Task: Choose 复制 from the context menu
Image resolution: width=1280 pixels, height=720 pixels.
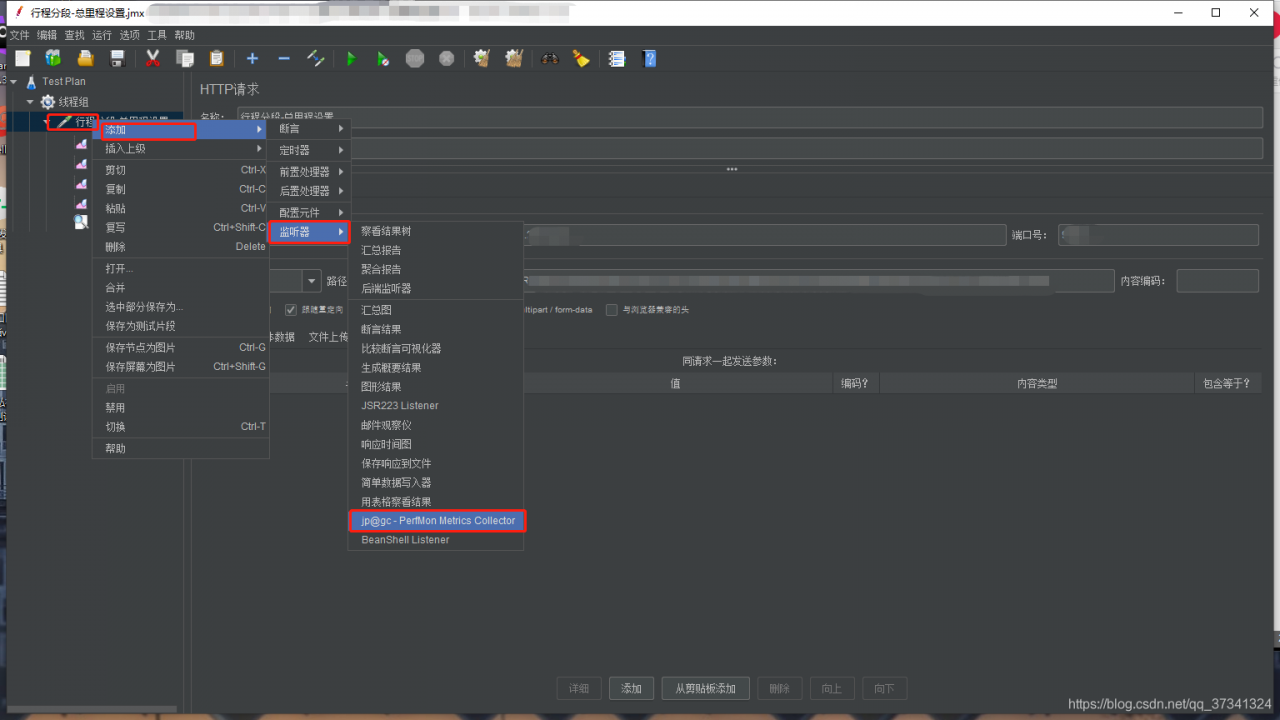Action: point(180,189)
